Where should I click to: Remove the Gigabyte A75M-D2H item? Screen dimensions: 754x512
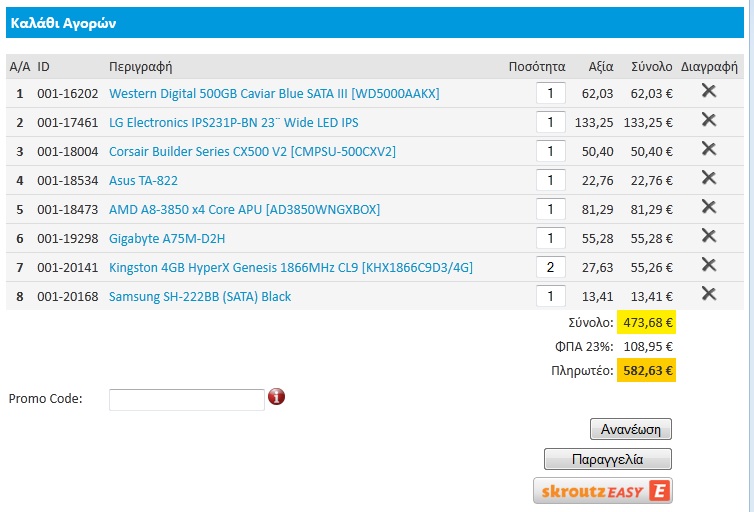pos(709,236)
